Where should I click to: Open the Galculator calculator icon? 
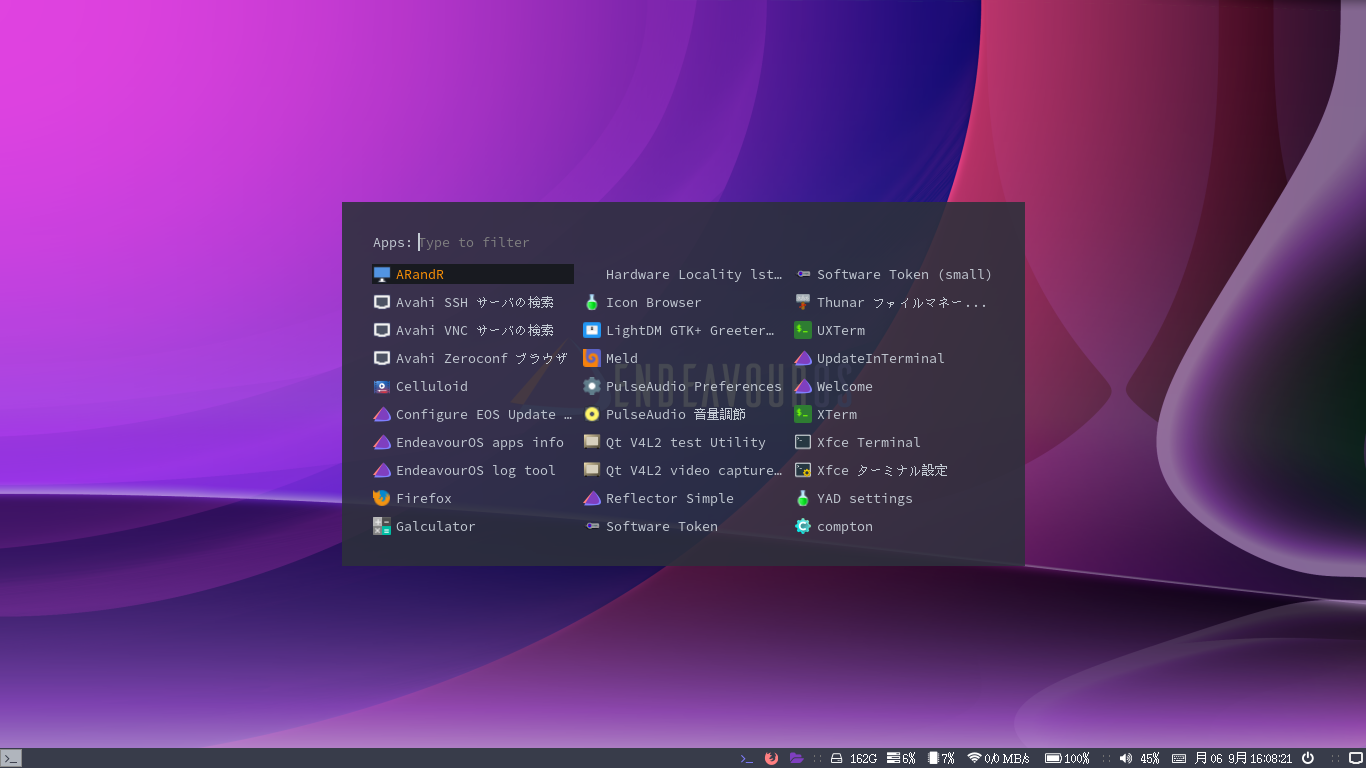pyautogui.click(x=382, y=526)
